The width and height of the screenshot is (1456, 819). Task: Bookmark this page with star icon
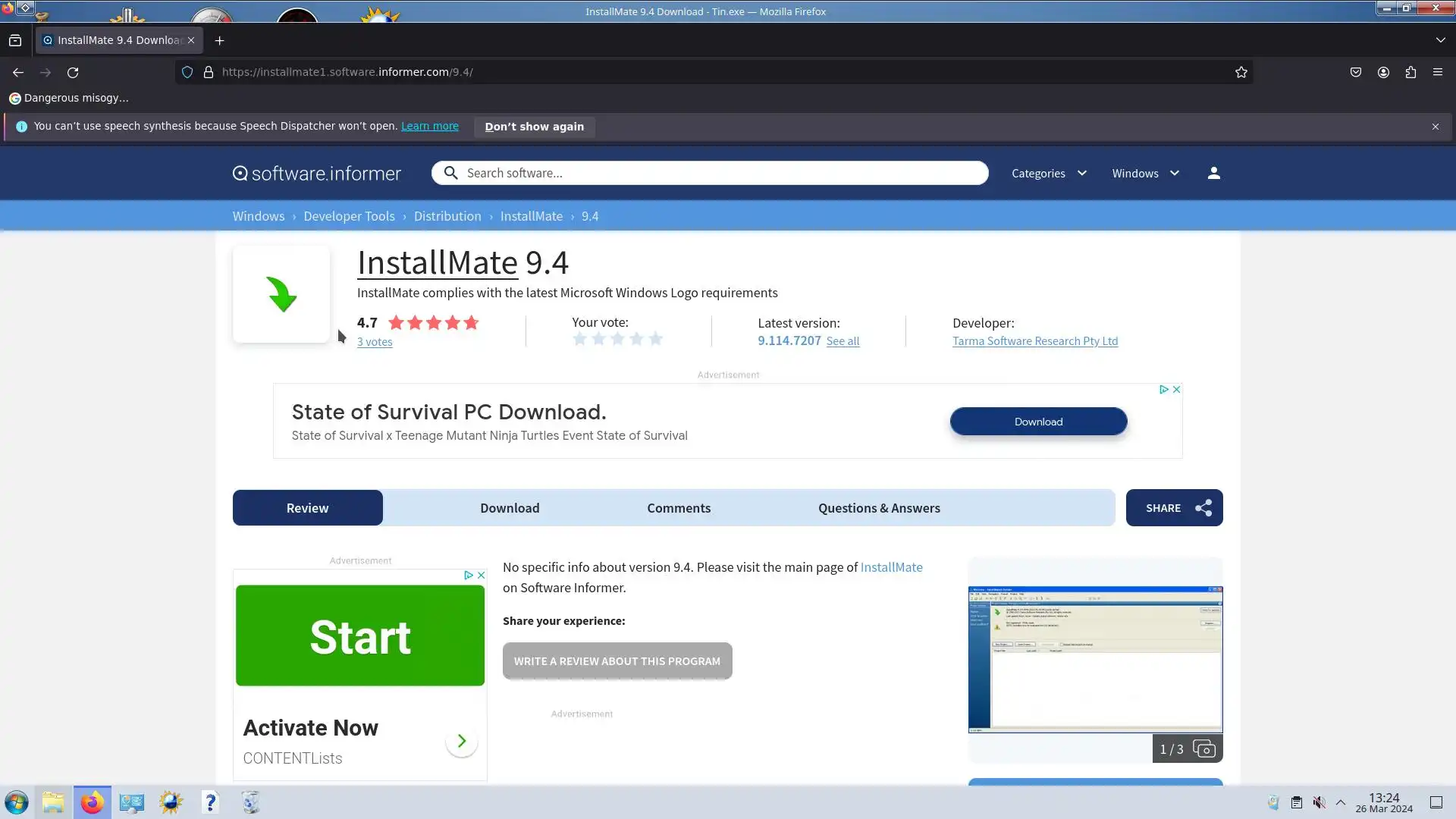(x=1241, y=72)
